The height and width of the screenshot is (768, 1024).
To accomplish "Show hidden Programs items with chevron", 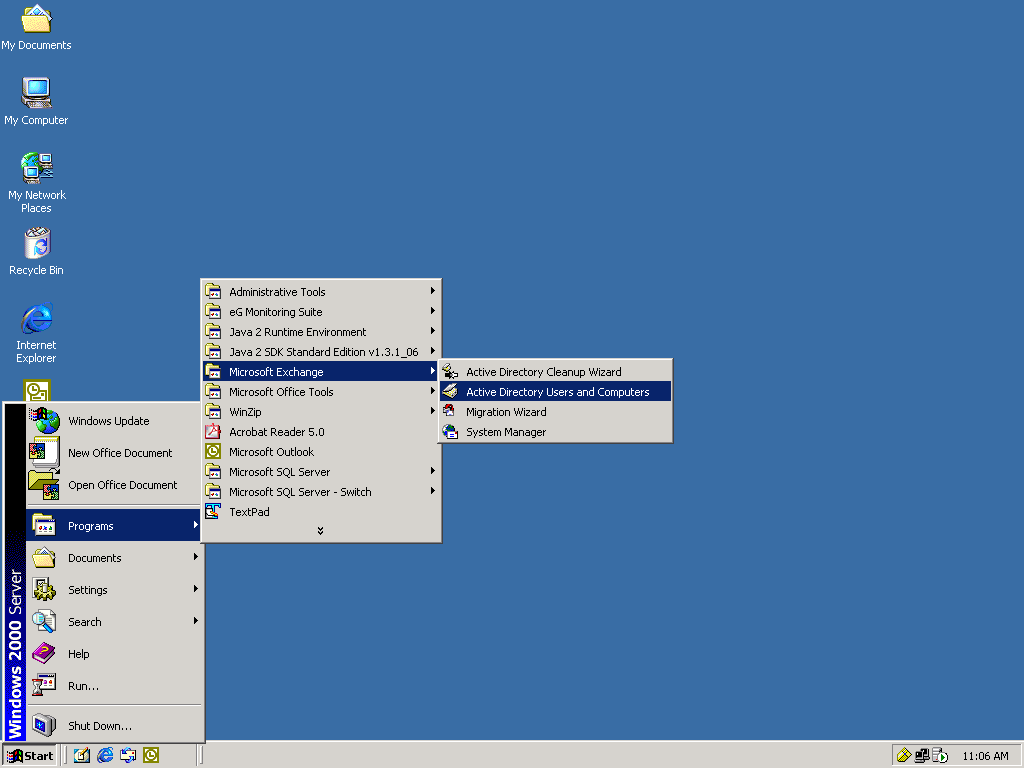I will point(320,531).
